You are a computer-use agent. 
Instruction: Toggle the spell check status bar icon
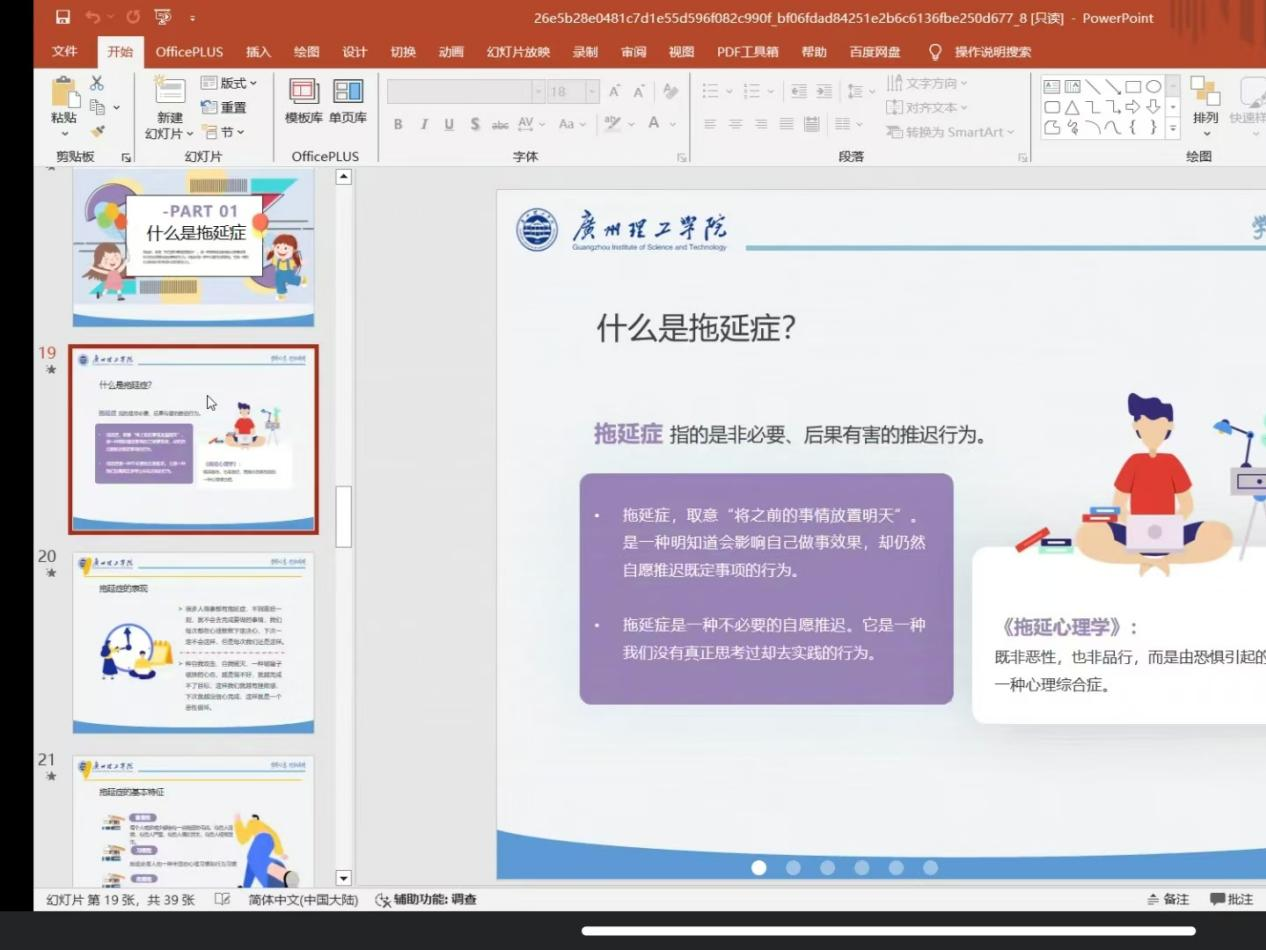point(222,899)
